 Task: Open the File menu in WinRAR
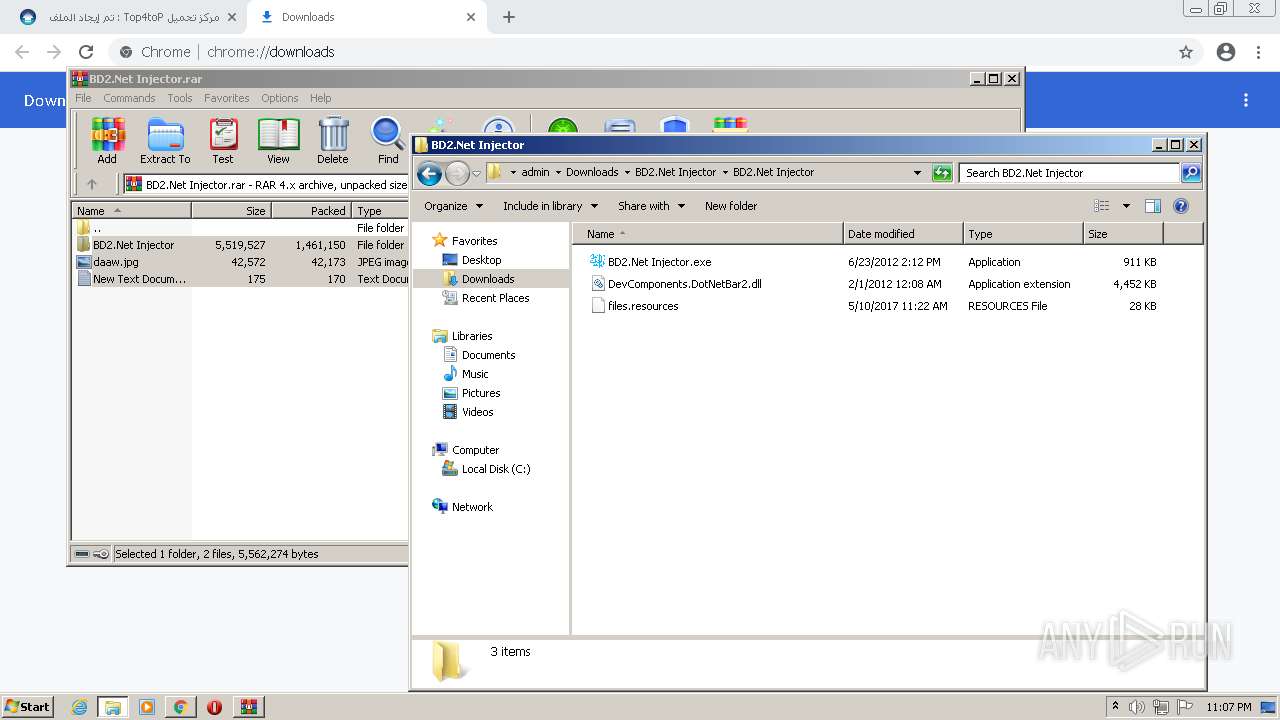[x=83, y=98]
